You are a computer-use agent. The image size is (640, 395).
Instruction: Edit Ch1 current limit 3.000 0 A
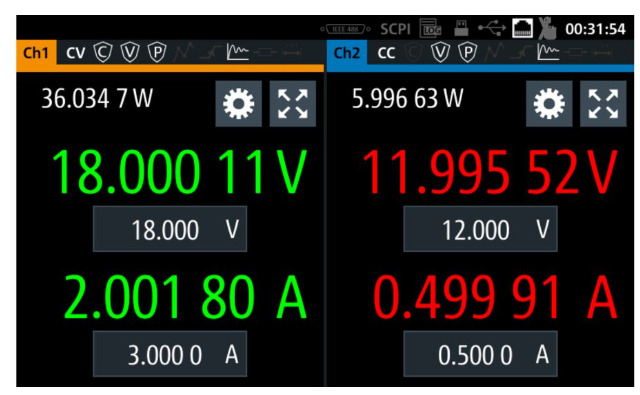[170, 354]
